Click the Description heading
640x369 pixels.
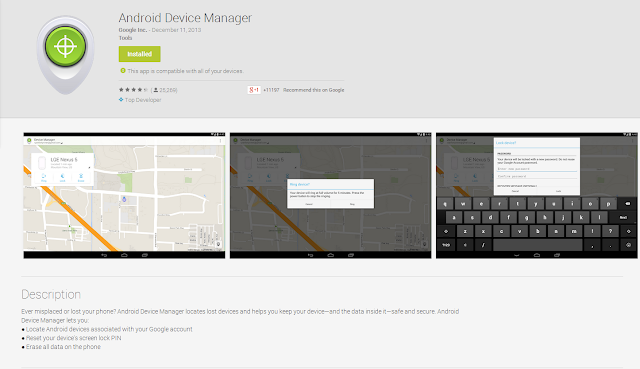pos(51,294)
